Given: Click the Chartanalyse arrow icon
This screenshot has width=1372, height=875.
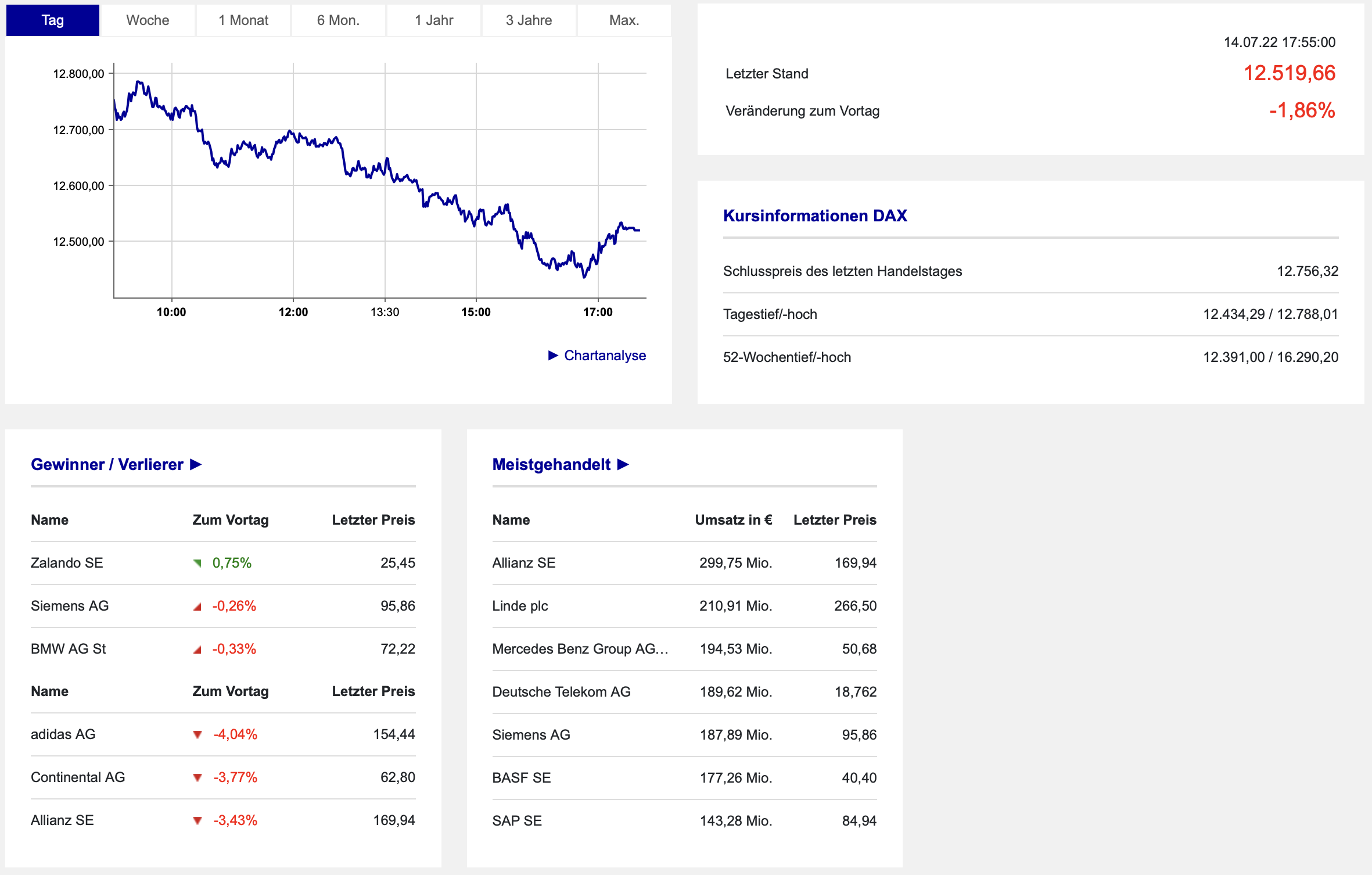Looking at the screenshot, I should pyautogui.click(x=553, y=356).
